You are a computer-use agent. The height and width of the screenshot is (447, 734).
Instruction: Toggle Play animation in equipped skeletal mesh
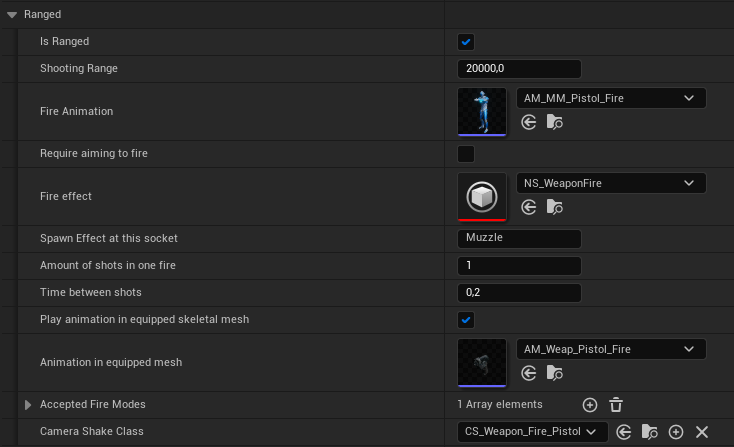click(466, 320)
